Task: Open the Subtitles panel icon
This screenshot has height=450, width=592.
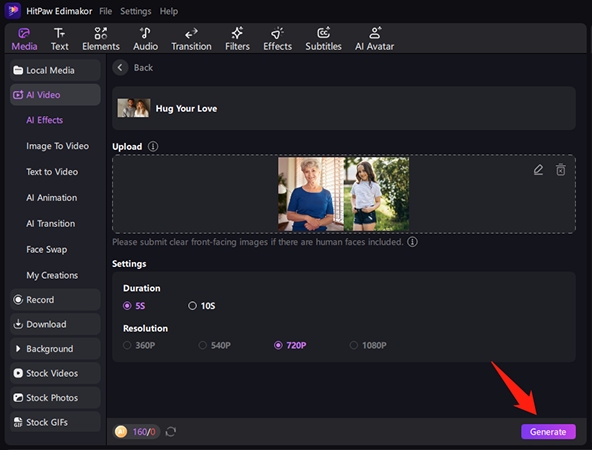Action: click(x=324, y=33)
